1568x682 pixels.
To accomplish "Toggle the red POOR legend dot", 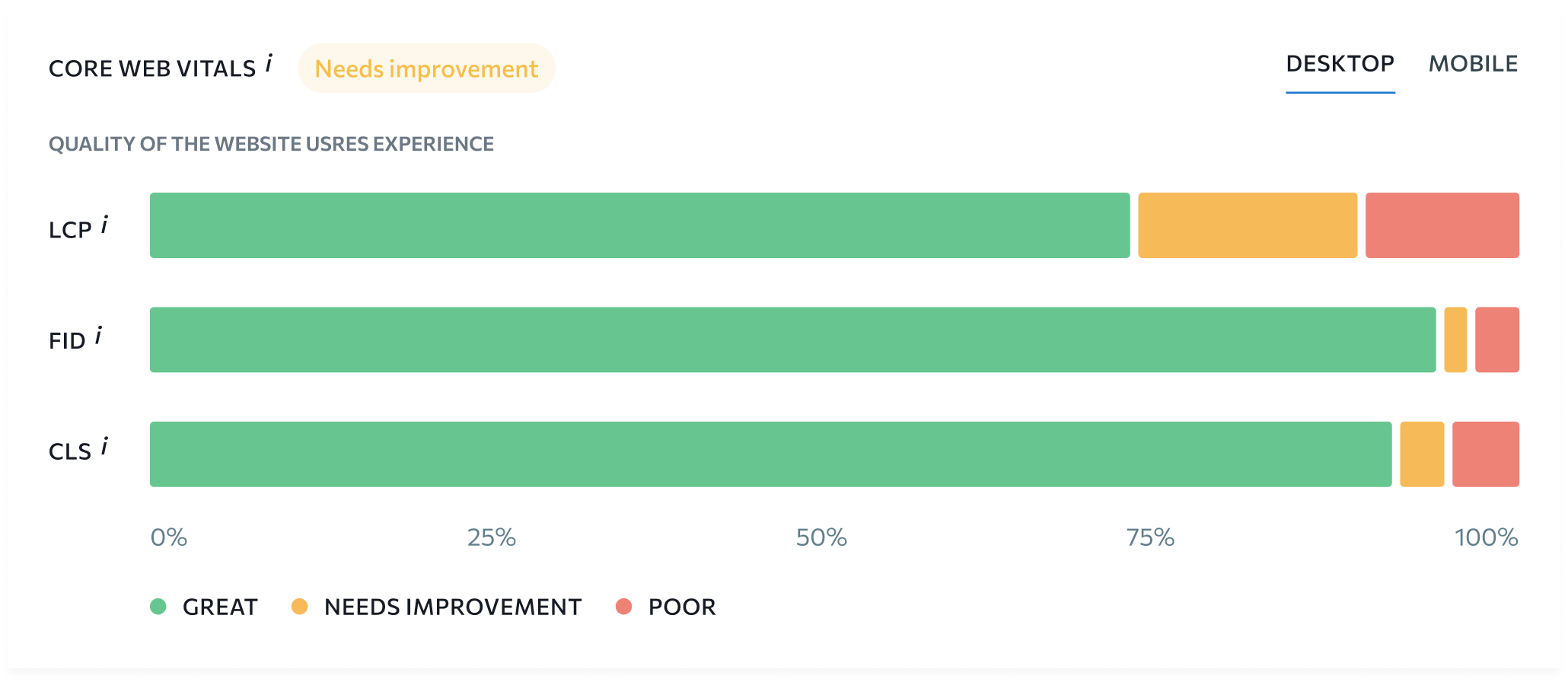I will click(x=623, y=607).
